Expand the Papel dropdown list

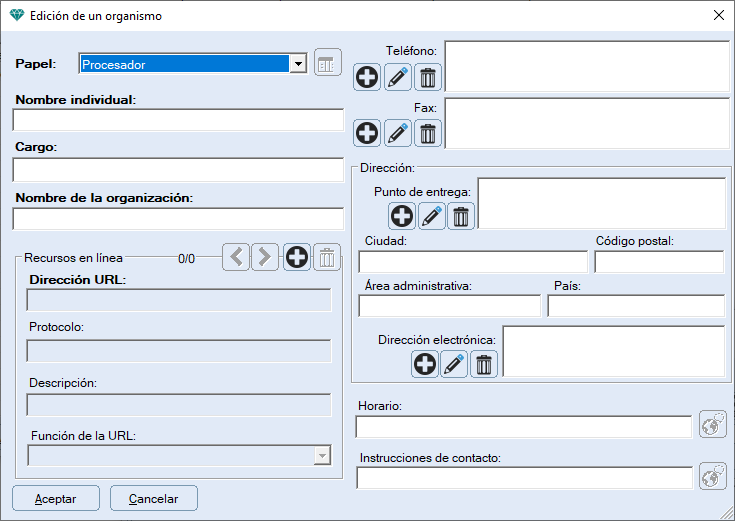pos(297,64)
